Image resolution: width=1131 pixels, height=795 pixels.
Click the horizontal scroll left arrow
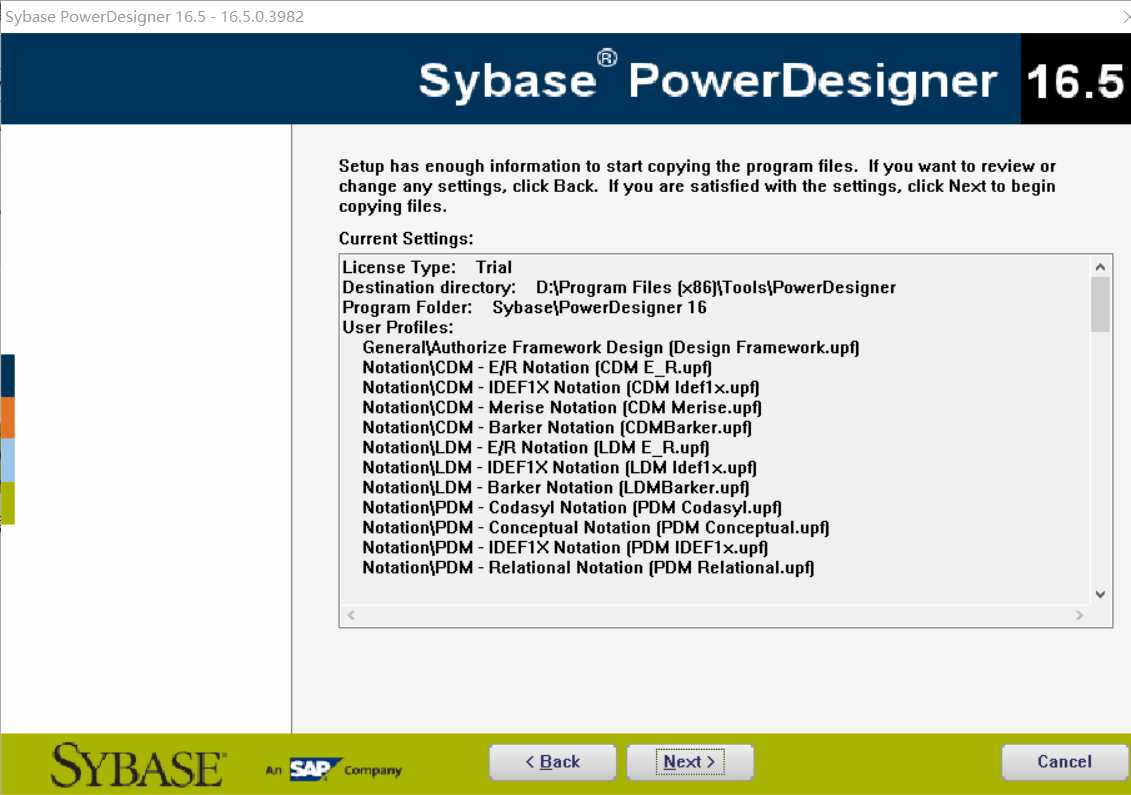[x=351, y=615]
